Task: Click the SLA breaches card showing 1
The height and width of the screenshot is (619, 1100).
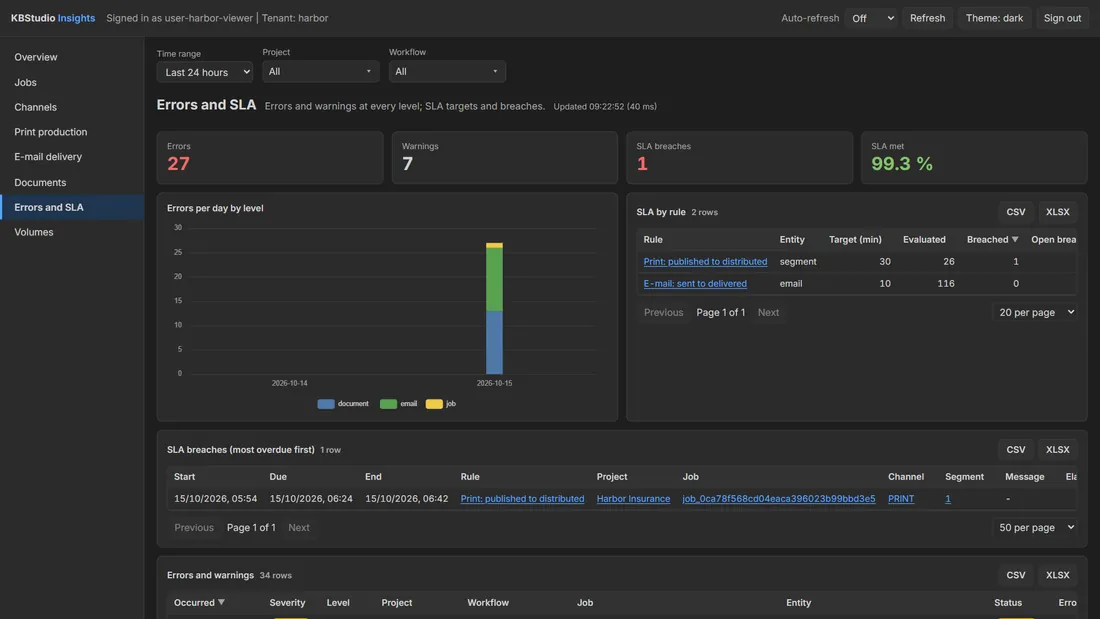Action: tap(739, 158)
